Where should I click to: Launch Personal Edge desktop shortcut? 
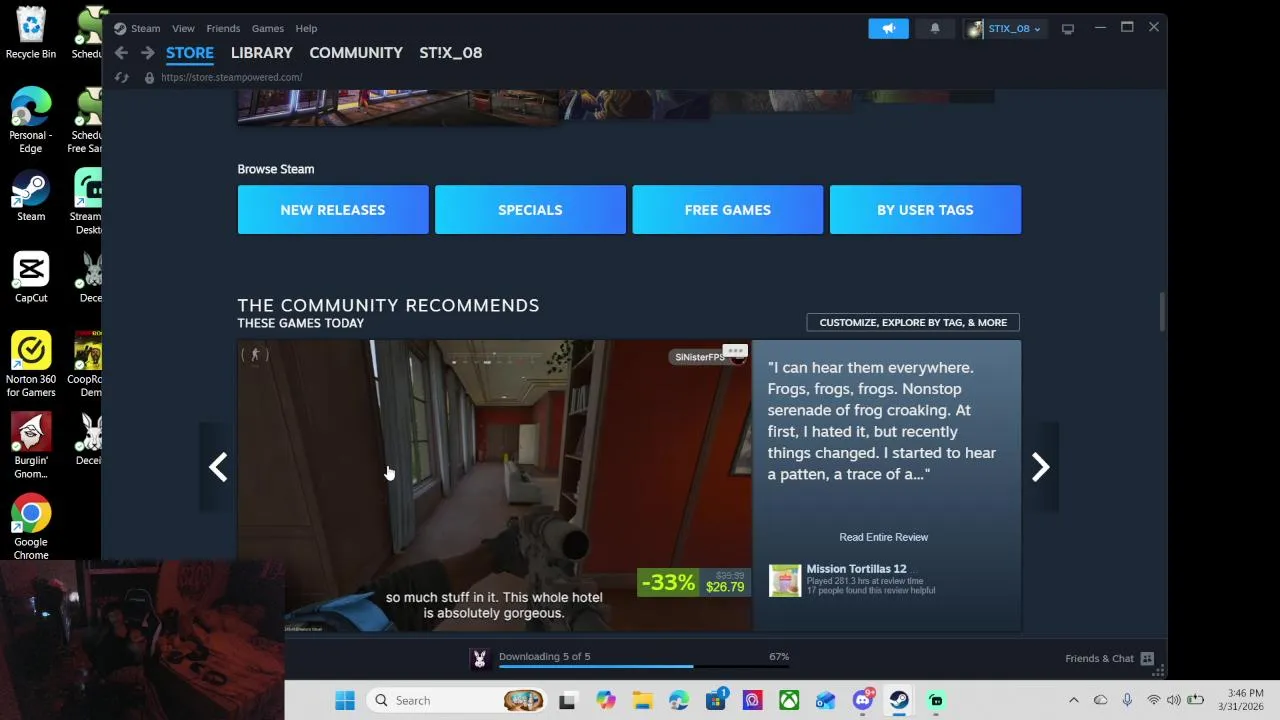tap(31, 120)
